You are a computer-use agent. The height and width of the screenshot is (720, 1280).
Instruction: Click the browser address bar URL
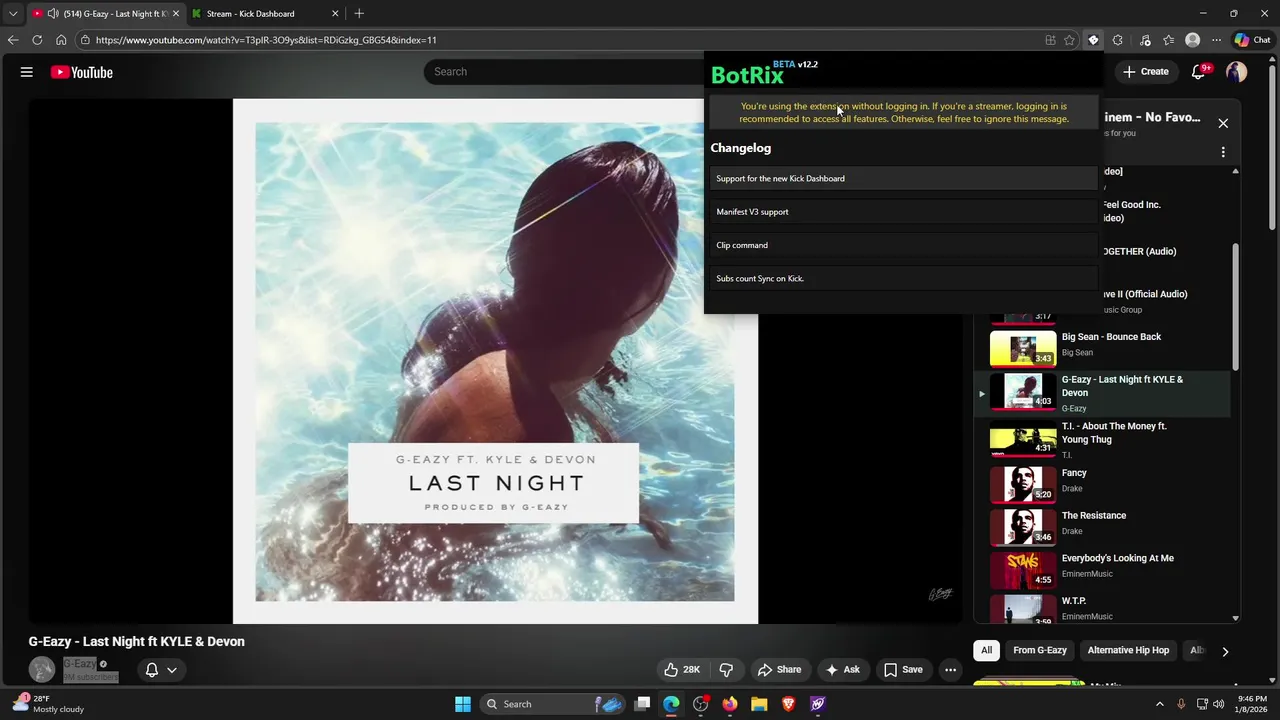pyautogui.click(x=266, y=40)
